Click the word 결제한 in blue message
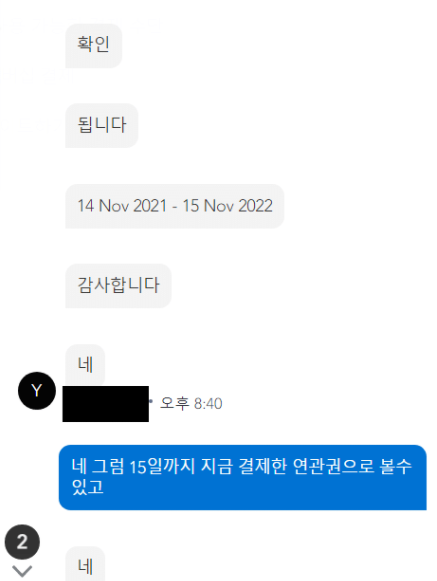The image size is (437, 581). (x=262, y=467)
